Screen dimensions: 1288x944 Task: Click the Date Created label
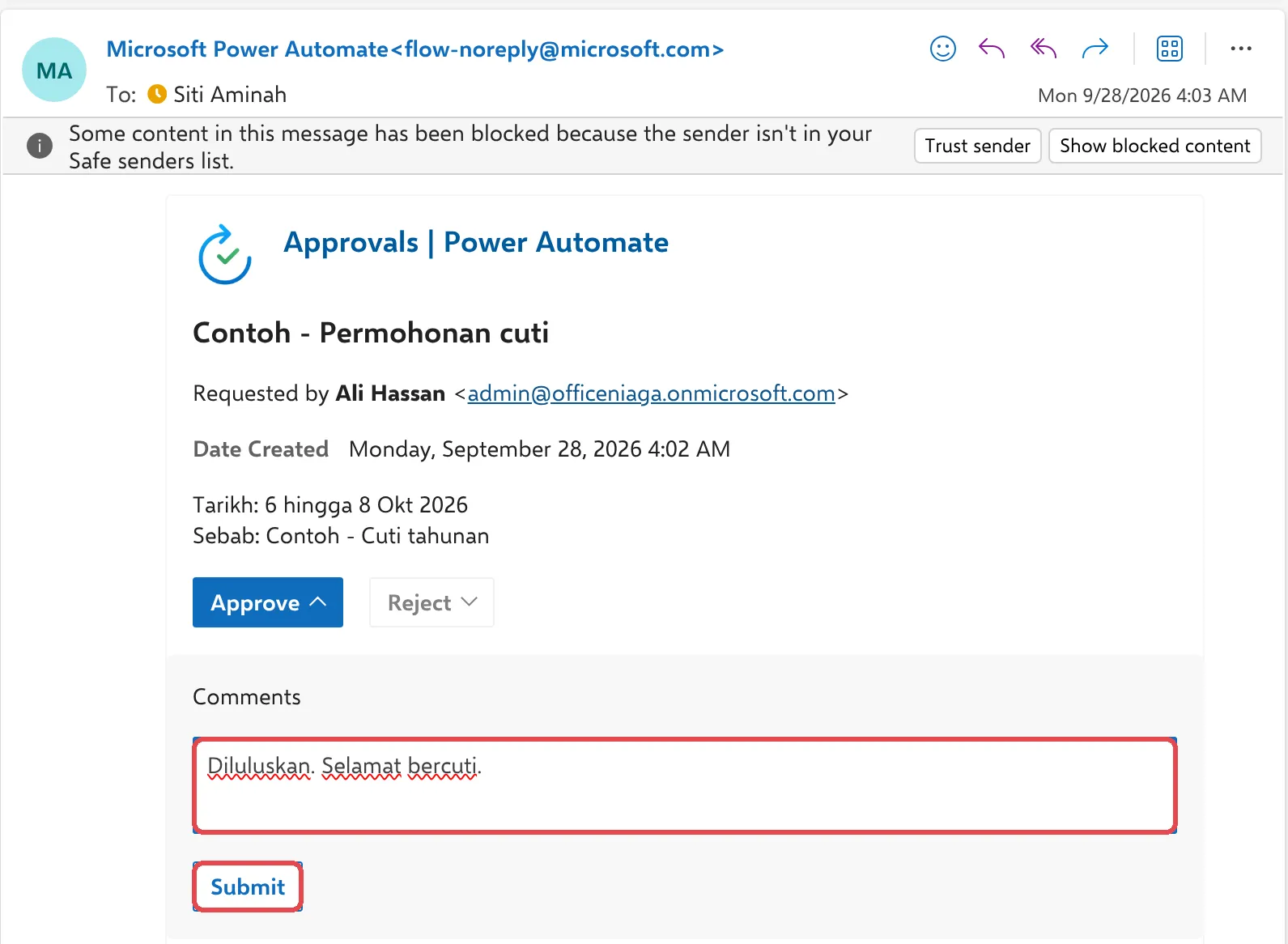coord(261,449)
